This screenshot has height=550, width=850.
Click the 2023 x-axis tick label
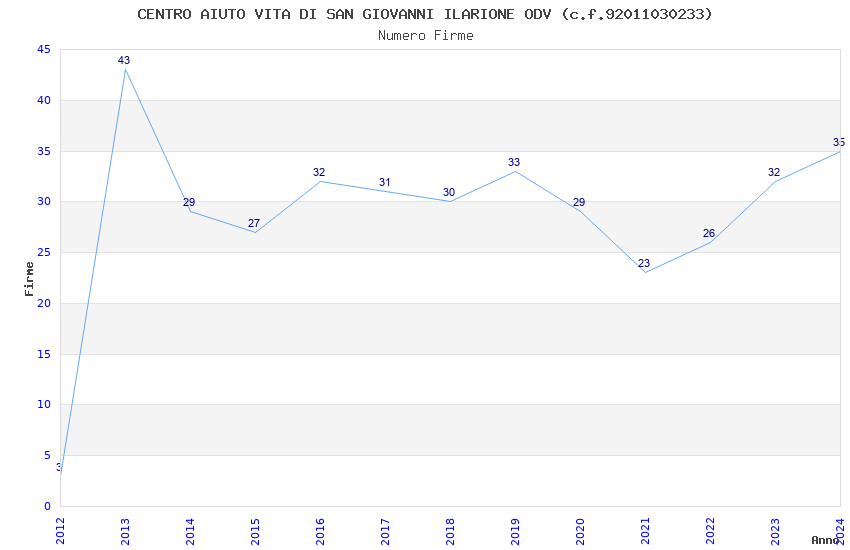(776, 531)
